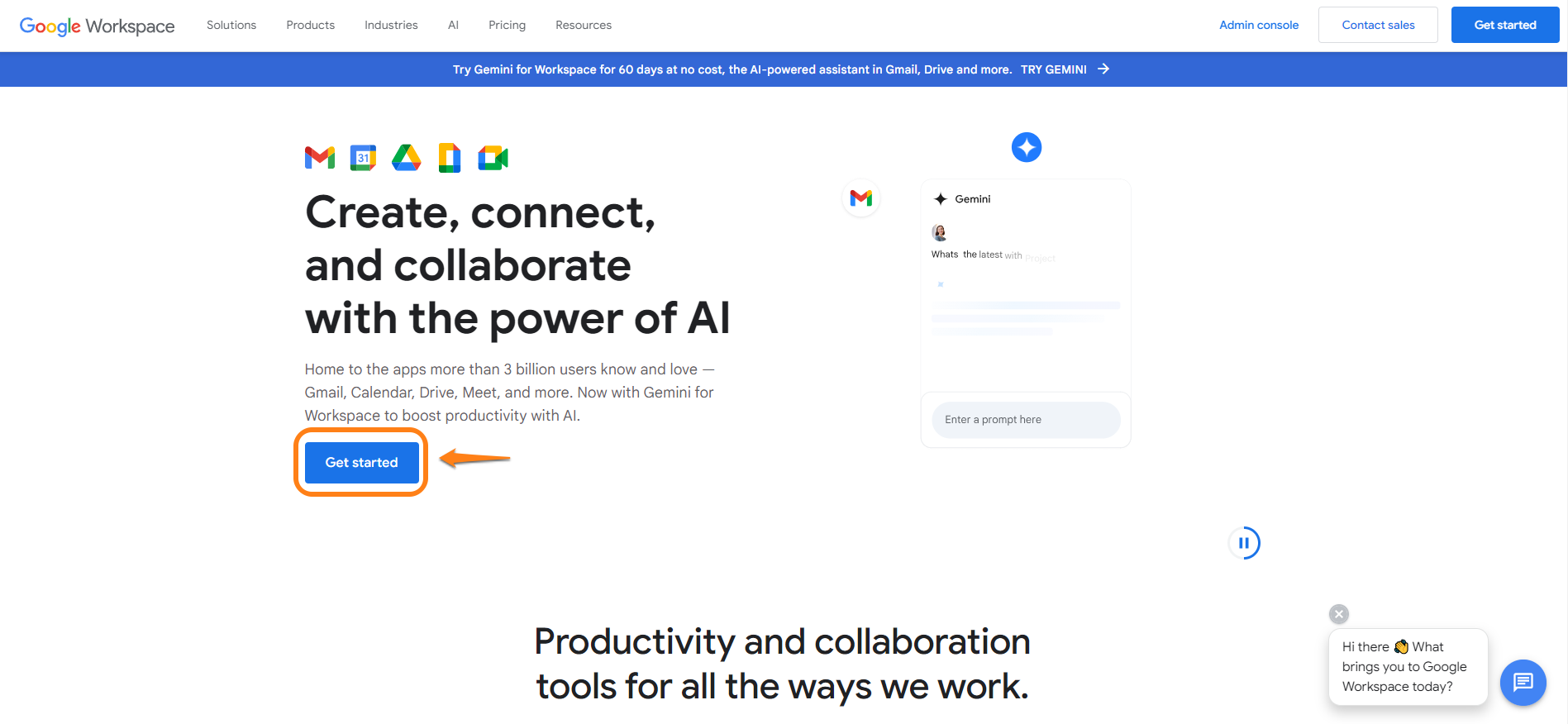
Task: Open the AI navigation item
Action: click(x=453, y=25)
